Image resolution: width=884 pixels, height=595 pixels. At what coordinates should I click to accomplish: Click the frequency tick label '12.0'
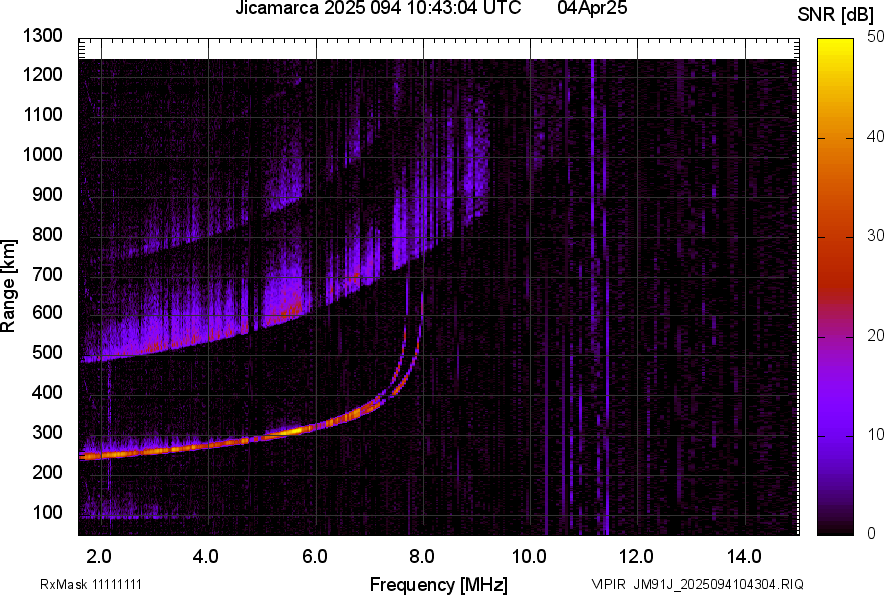click(636, 557)
